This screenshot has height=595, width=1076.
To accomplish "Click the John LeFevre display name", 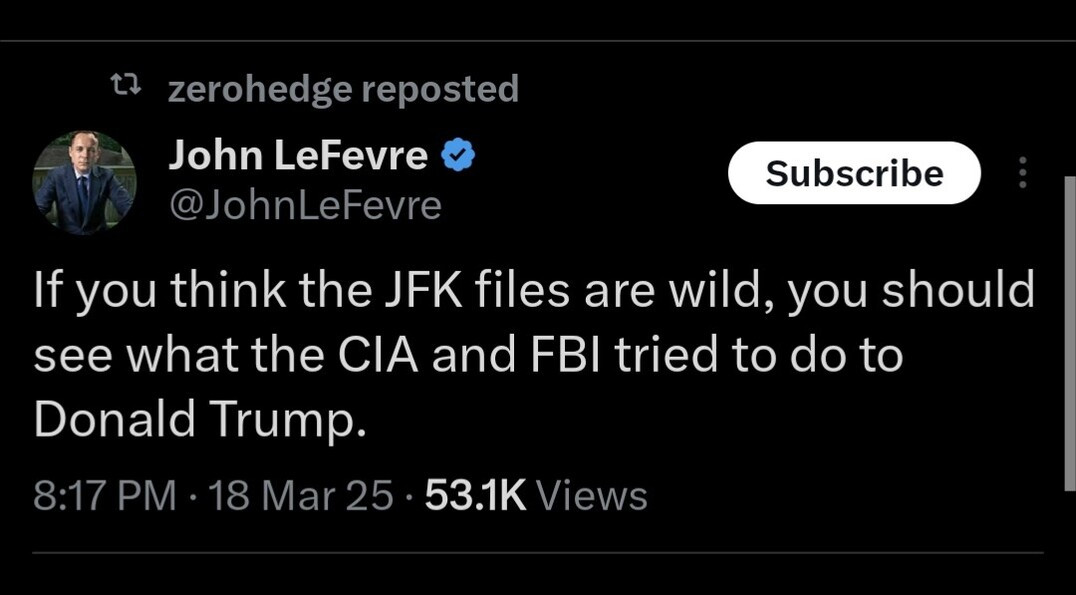I will 298,155.
